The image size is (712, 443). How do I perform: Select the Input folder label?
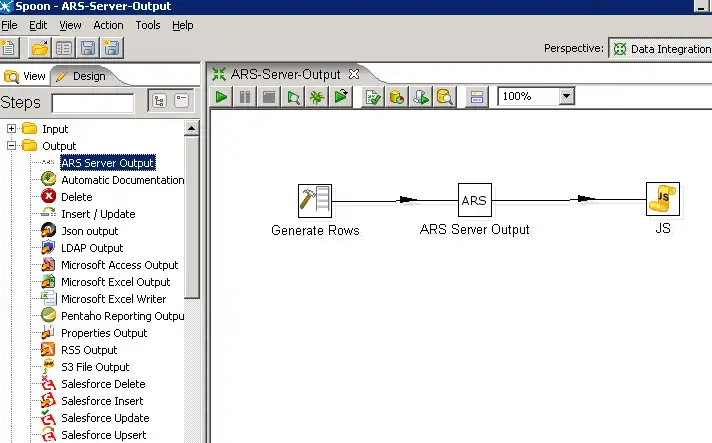[55, 129]
